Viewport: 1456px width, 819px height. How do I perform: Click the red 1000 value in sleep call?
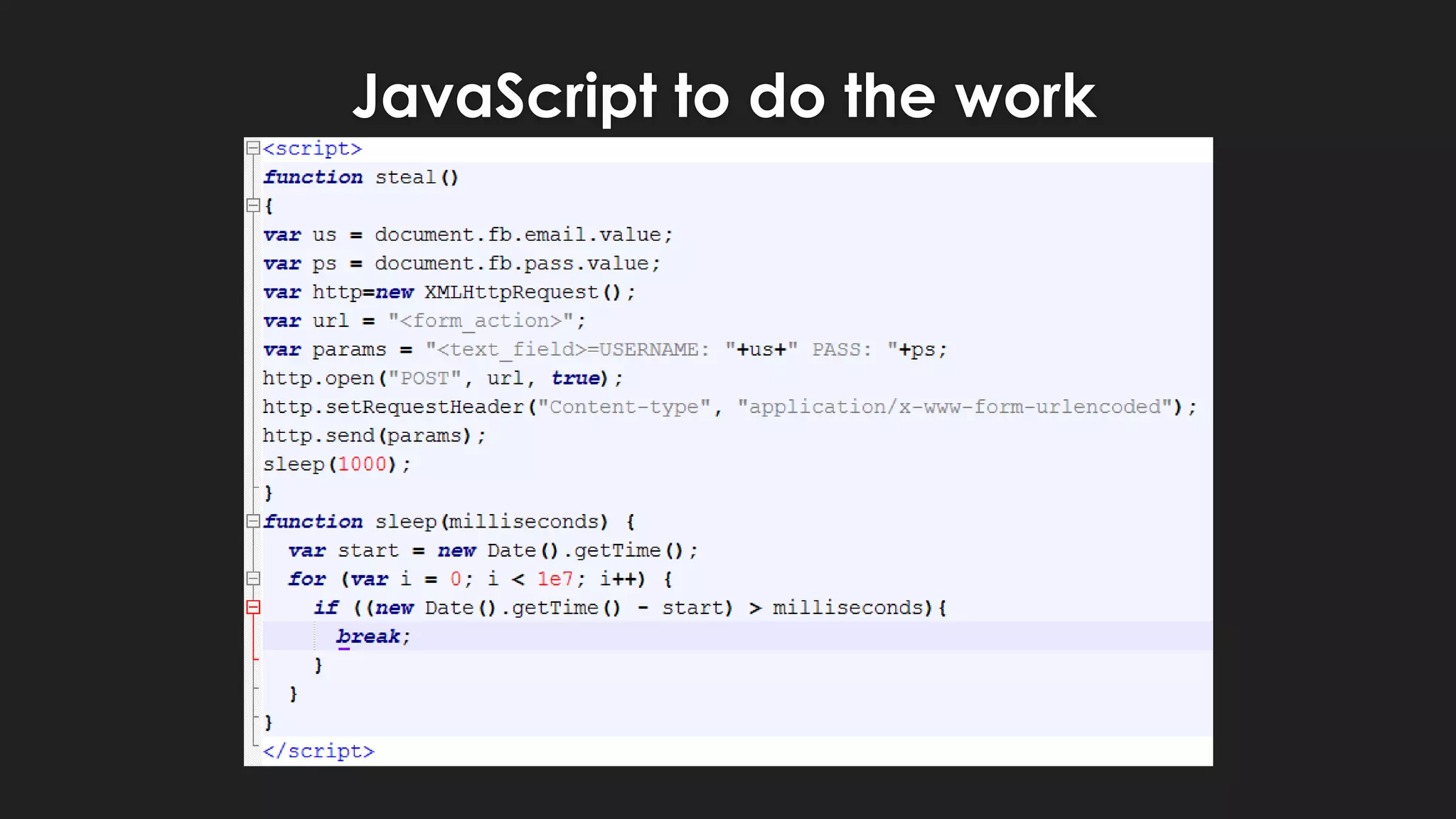(x=362, y=464)
